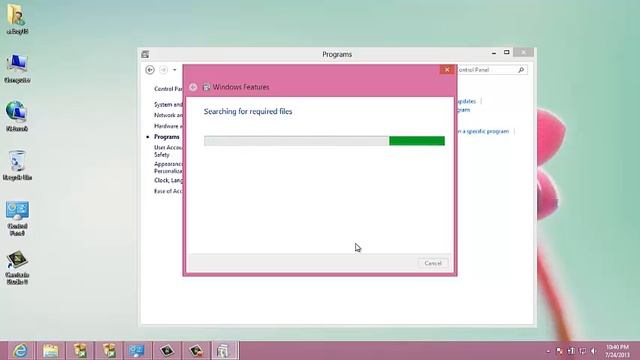The image size is (640, 360).
Task: Open the Control Panel desktop icon
Action: (x=17, y=218)
